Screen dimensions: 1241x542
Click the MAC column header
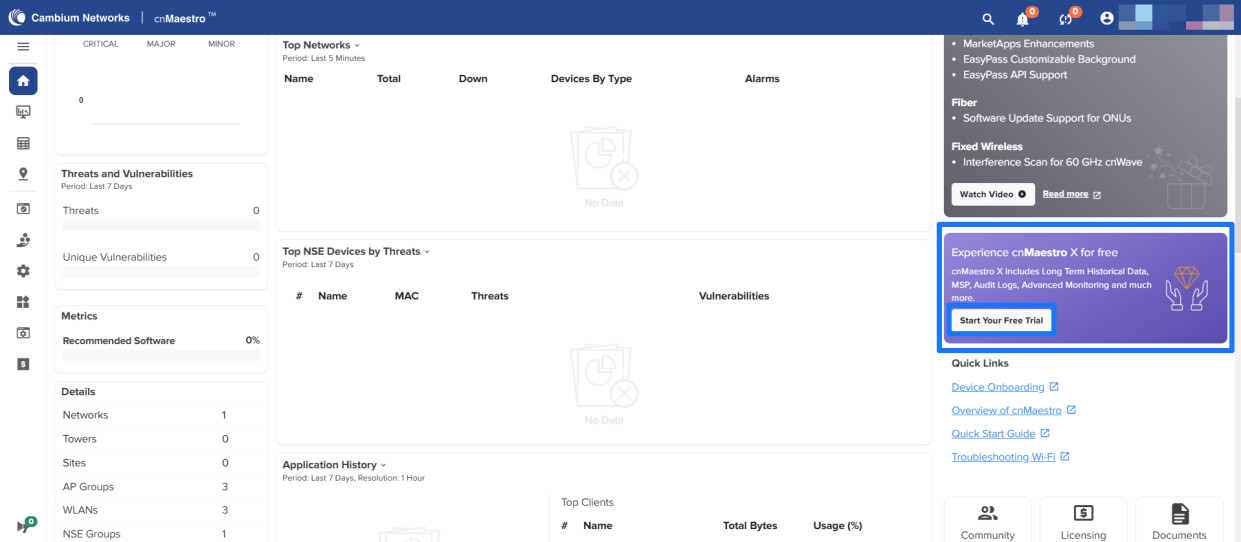tap(407, 296)
